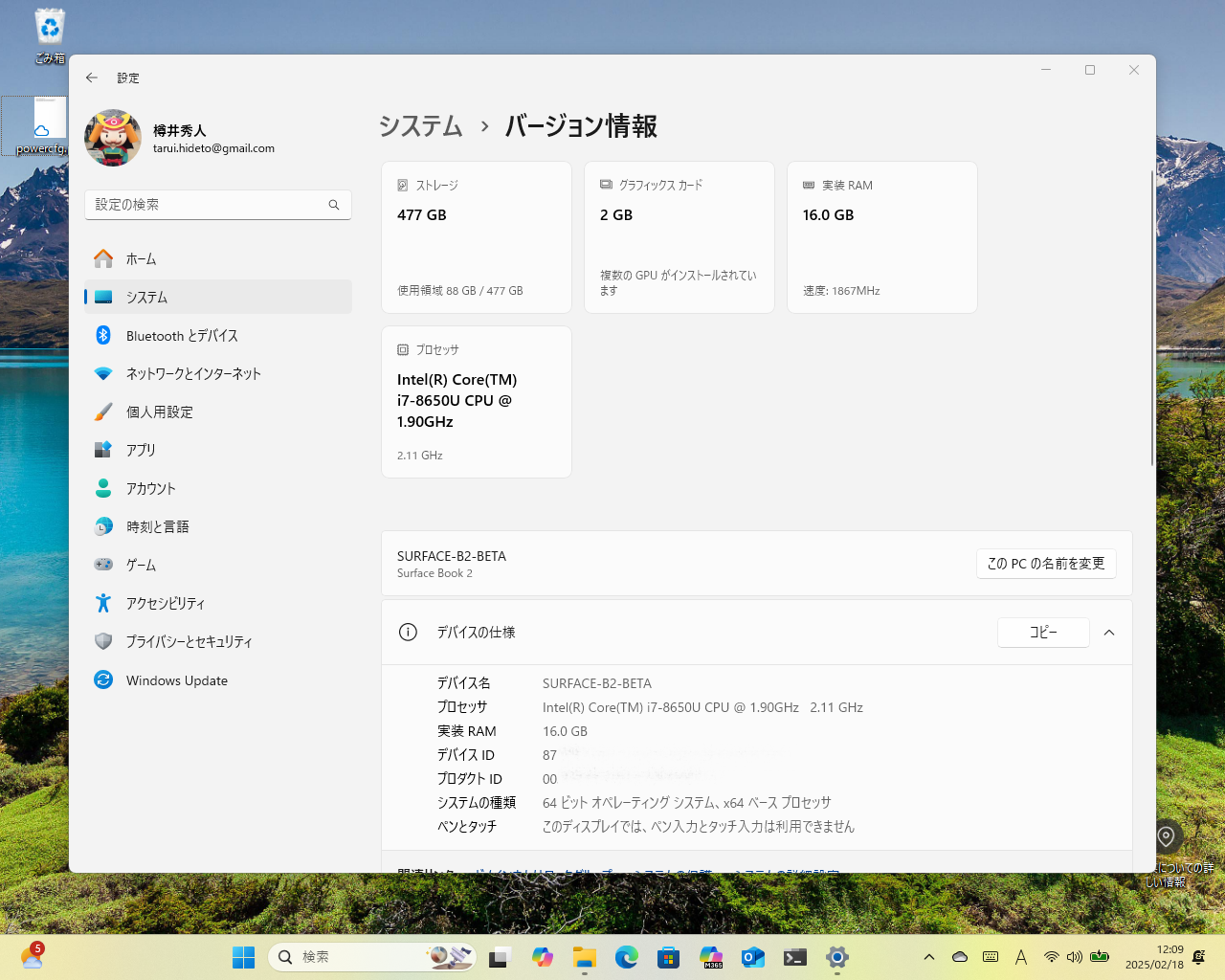Copy device specs with コピー button
Screen dimensions: 1225x980
click(x=1043, y=633)
